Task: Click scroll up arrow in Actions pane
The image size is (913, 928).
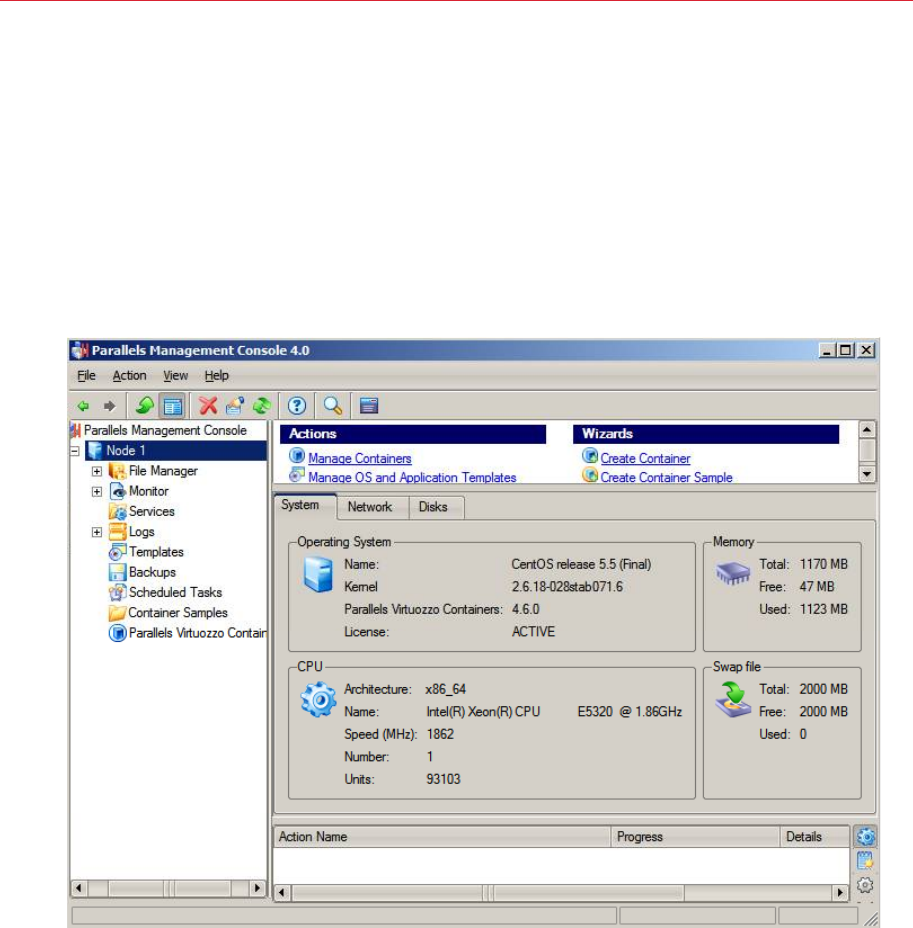Action: pyautogui.click(x=867, y=430)
